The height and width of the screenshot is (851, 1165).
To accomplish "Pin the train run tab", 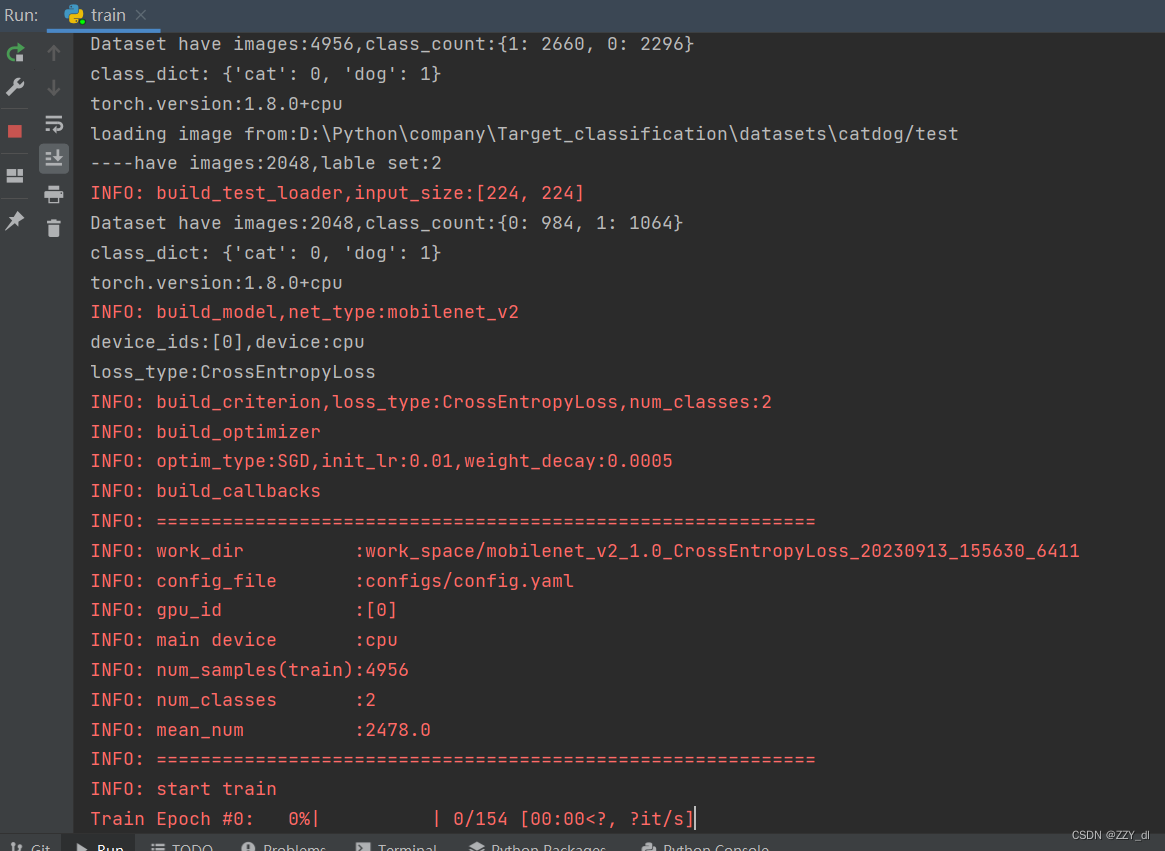I will 15,221.
